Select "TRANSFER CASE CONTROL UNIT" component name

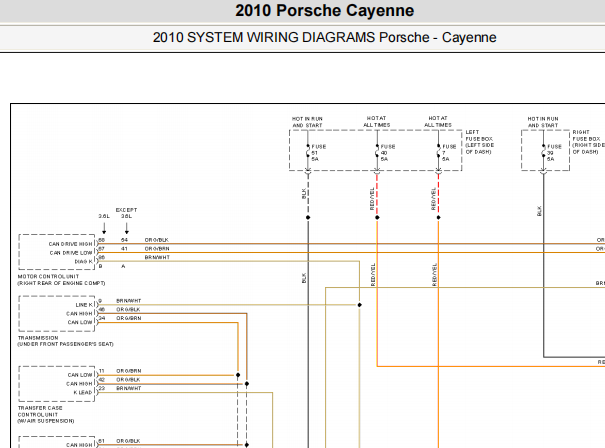point(40,411)
